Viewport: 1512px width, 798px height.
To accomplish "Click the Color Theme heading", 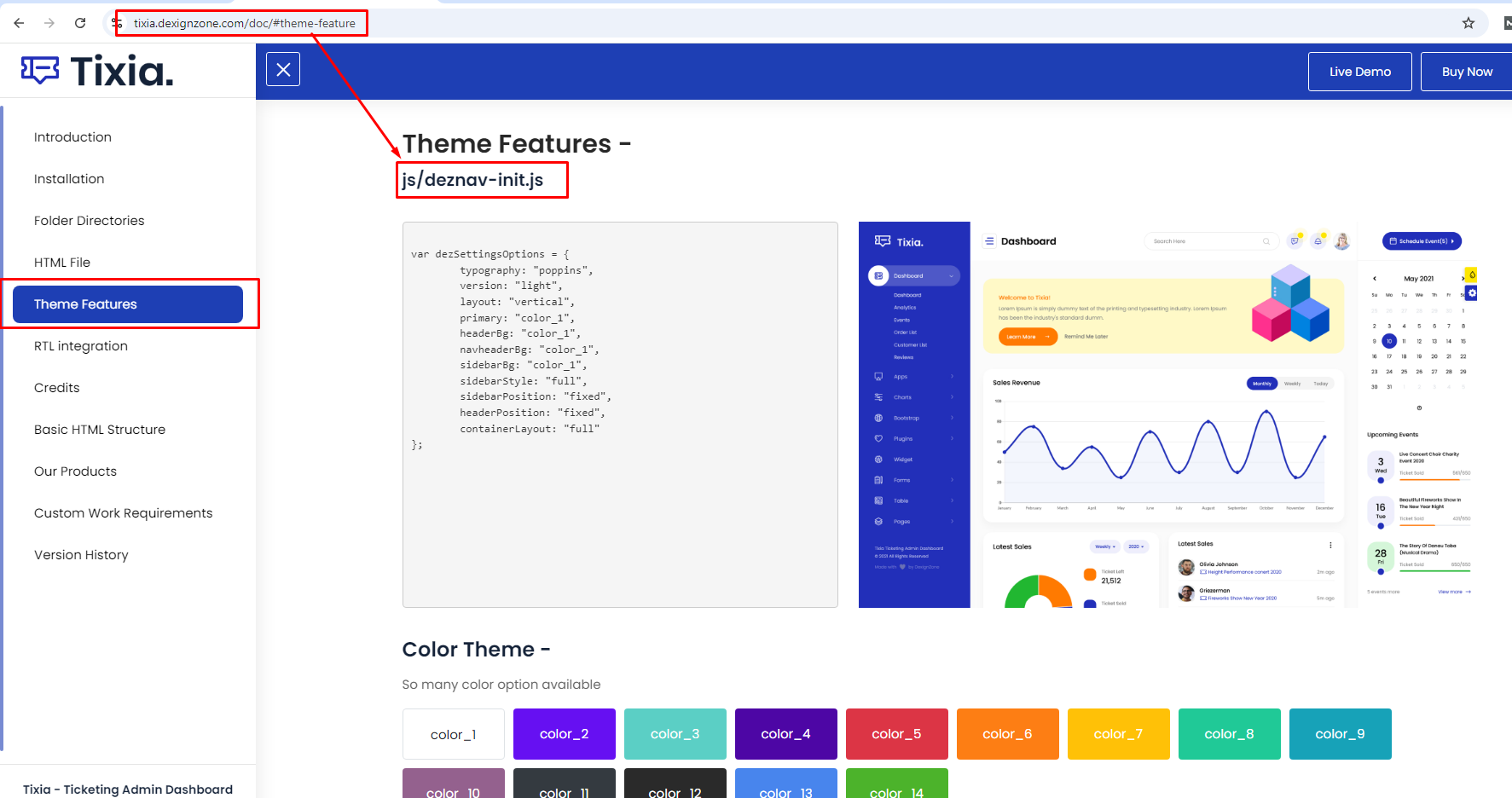I will [476, 650].
